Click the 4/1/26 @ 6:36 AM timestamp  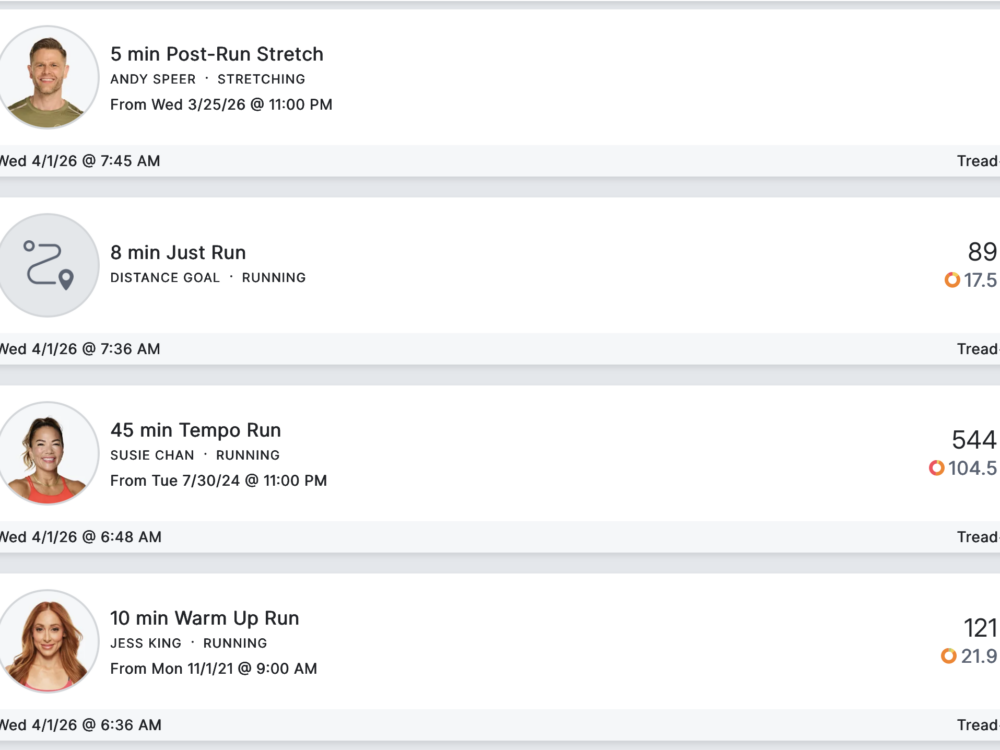click(x=80, y=725)
